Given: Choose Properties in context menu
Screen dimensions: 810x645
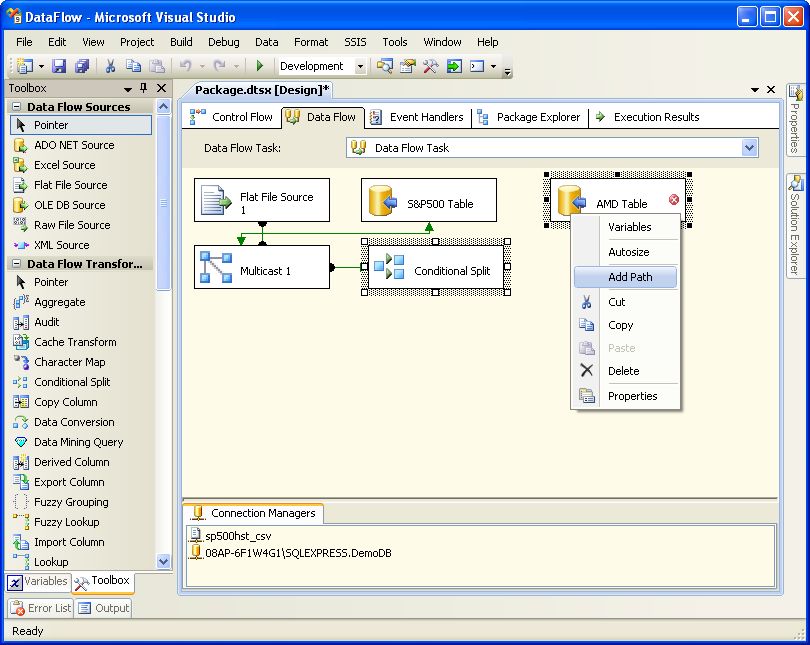Looking at the screenshot, I should click(x=626, y=396).
